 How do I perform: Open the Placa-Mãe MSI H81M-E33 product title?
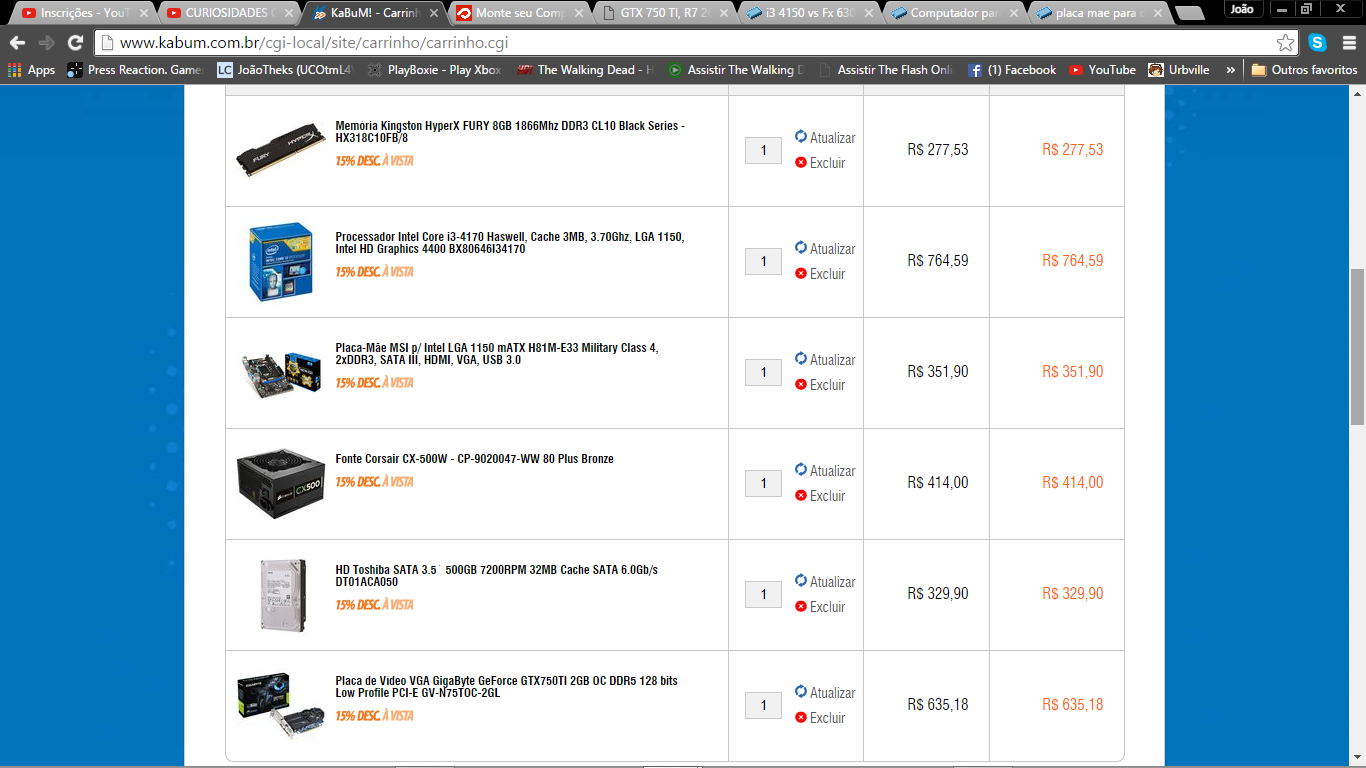(497, 354)
